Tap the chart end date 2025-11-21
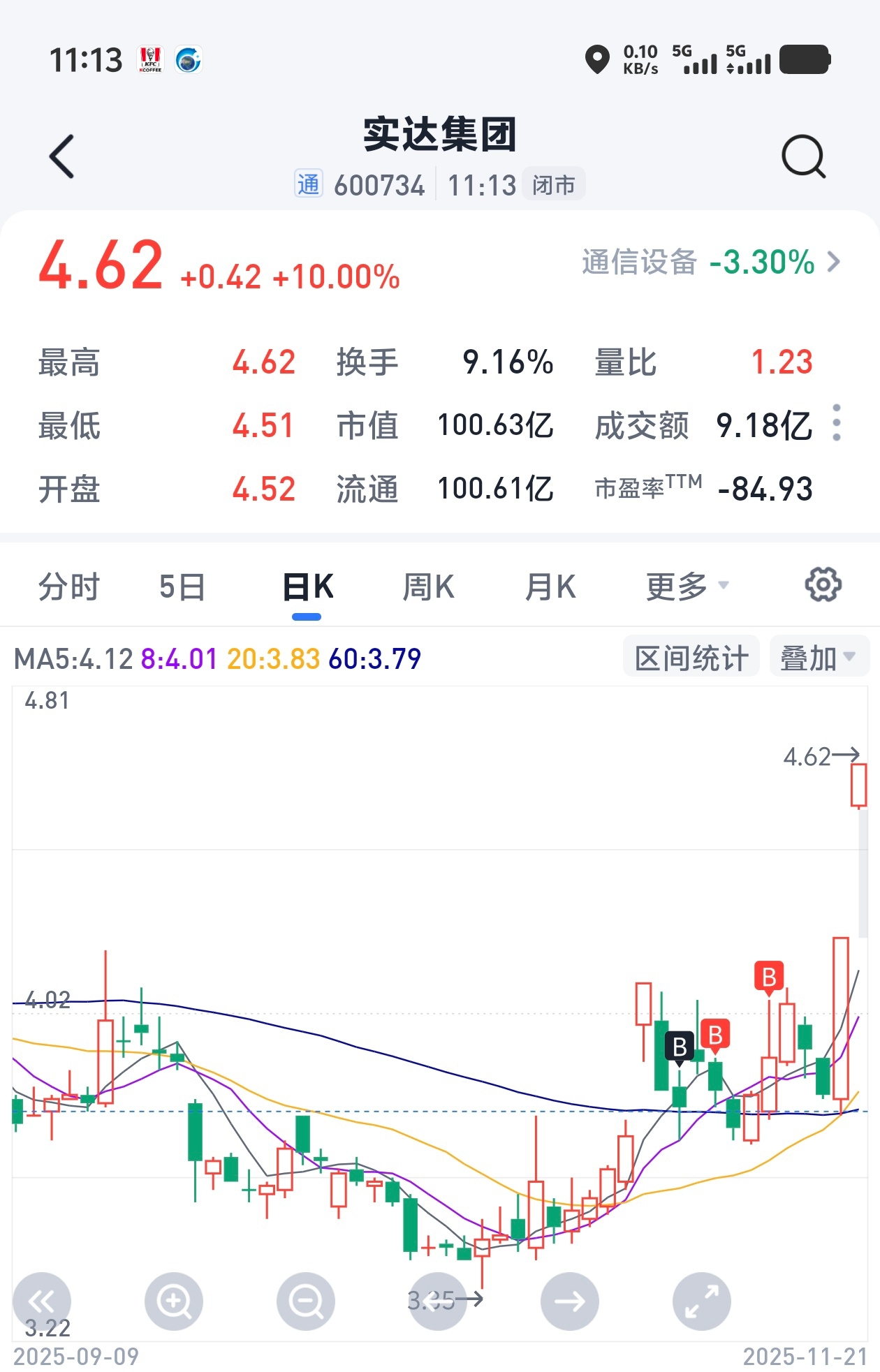 [x=805, y=1357]
